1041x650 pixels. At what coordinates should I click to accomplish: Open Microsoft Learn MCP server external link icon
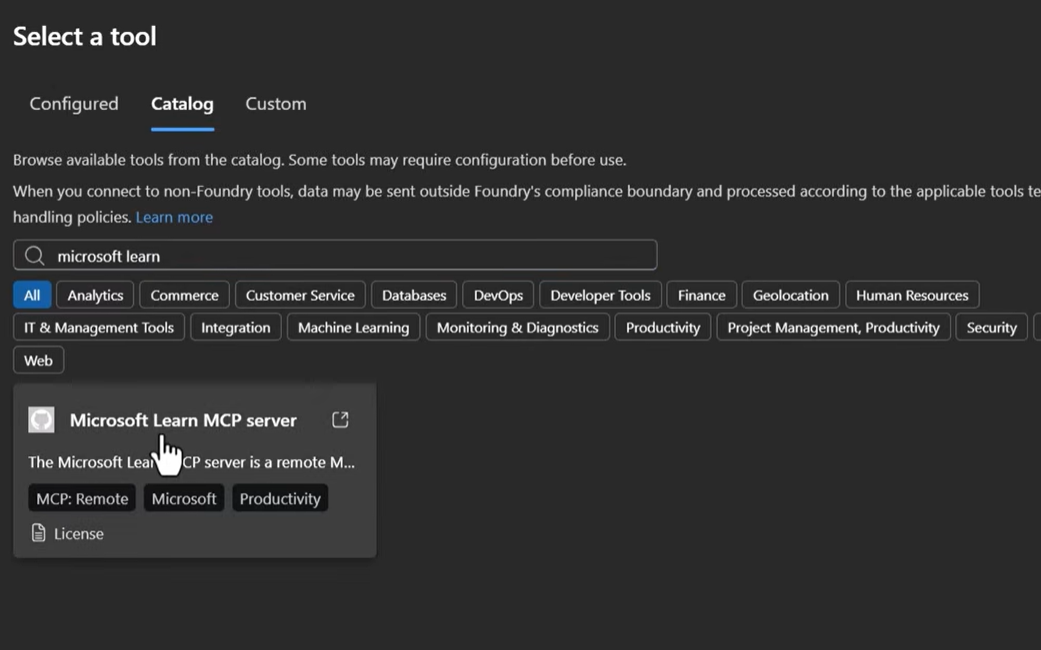(x=340, y=420)
